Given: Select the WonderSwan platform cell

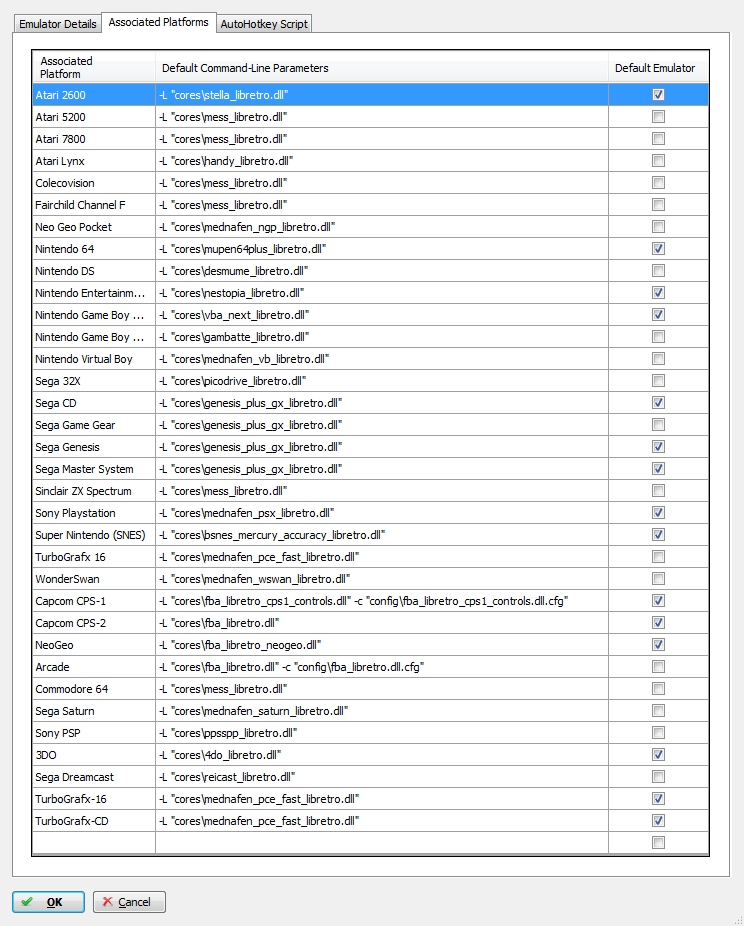Looking at the screenshot, I should [x=94, y=579].
